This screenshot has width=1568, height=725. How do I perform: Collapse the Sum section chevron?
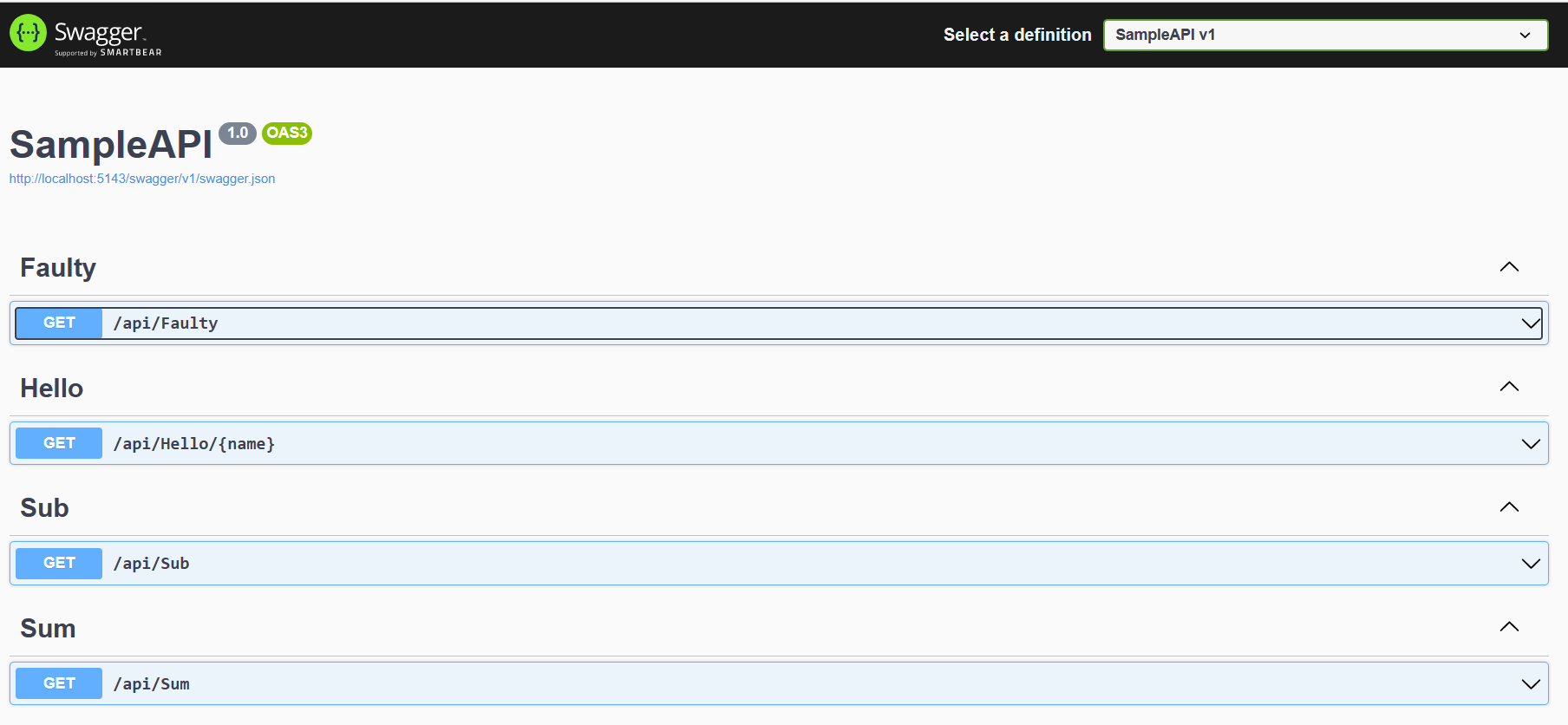pyautogui.click(x=1509, y=627)
